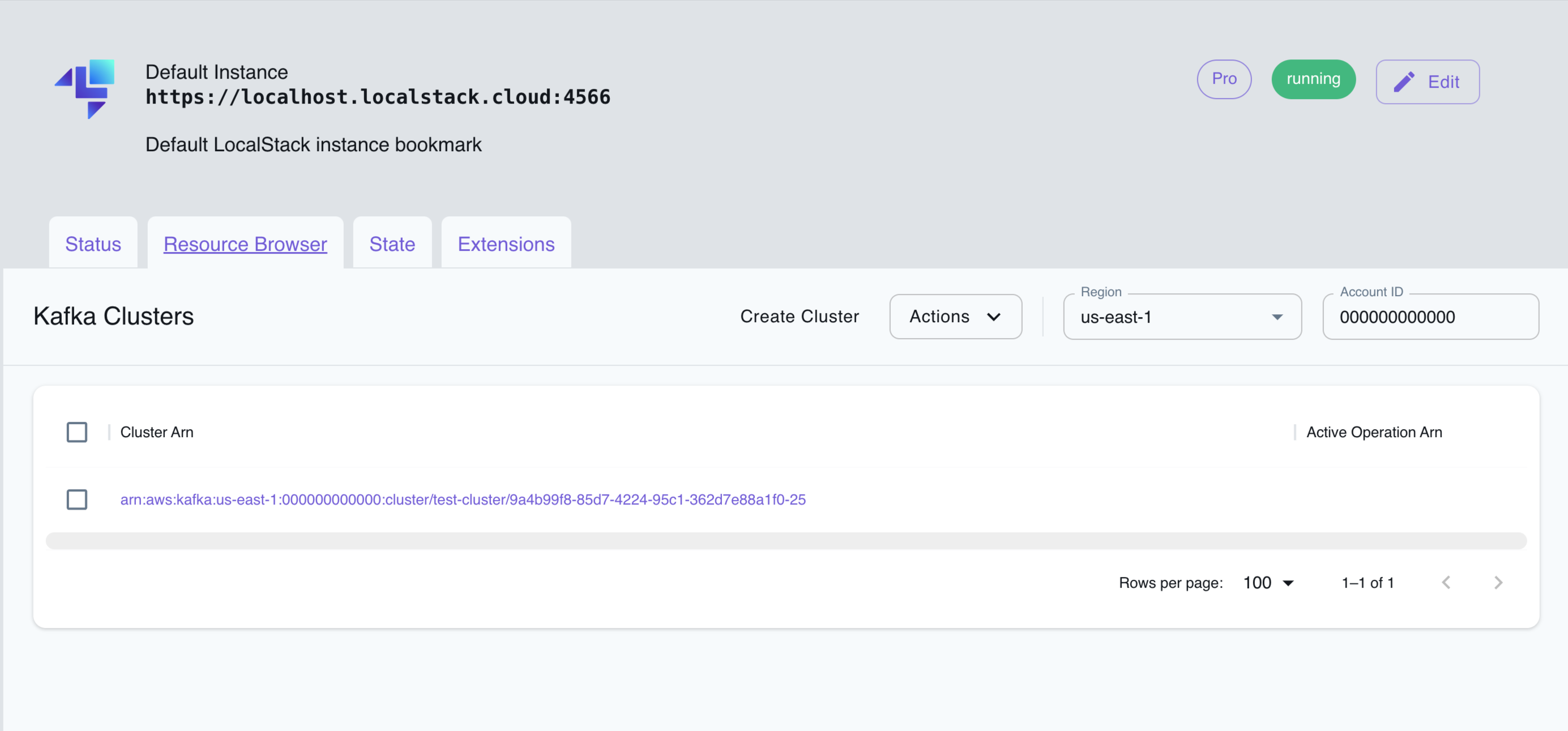Click the previous page chevron in pagination
The height and width of the screenshot is (731, 1568).
pyautogui.click(x=1447, y=583)
